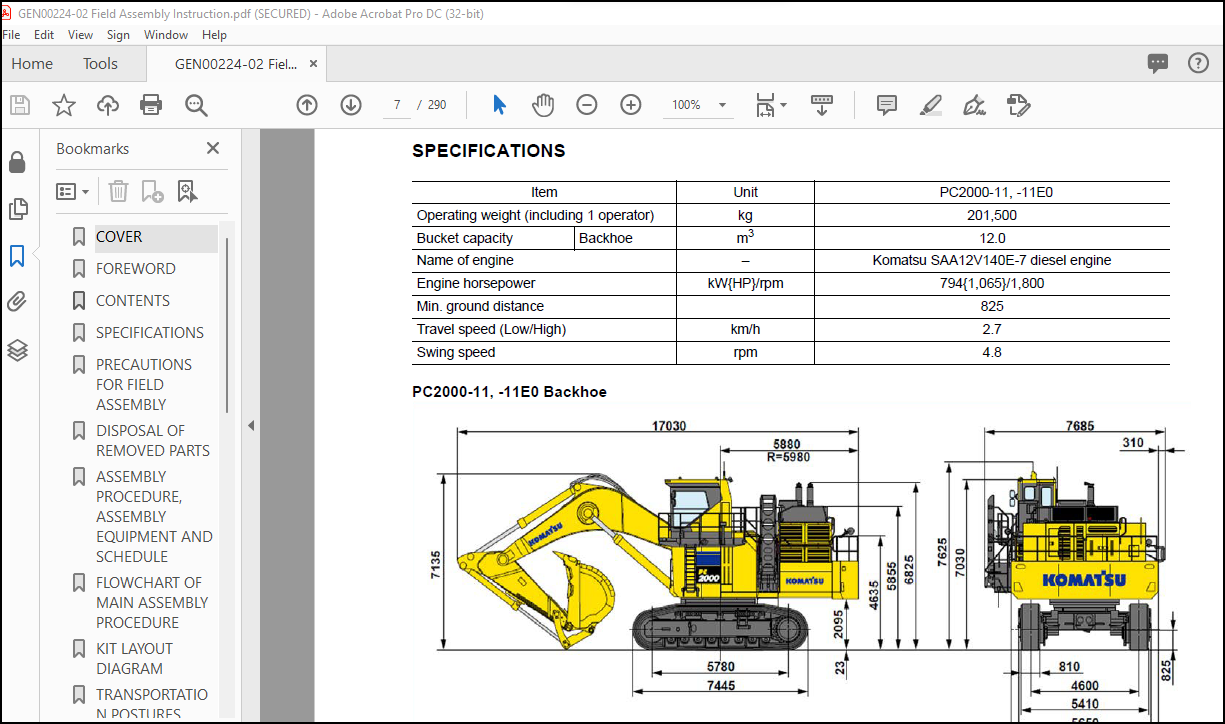
Task: Open fit page options dropdown
Action: (x=771, y=105)
